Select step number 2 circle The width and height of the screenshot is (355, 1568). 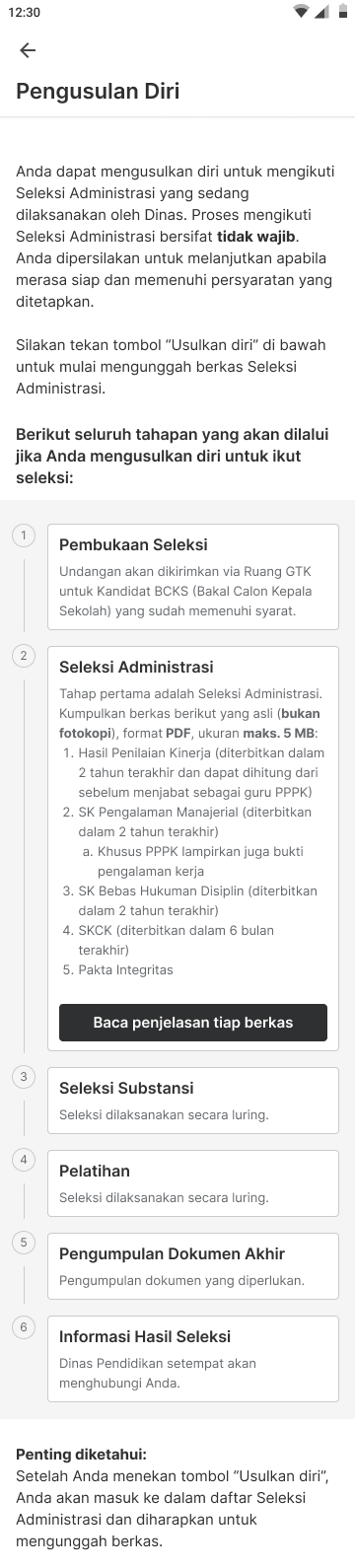point(24,657)
